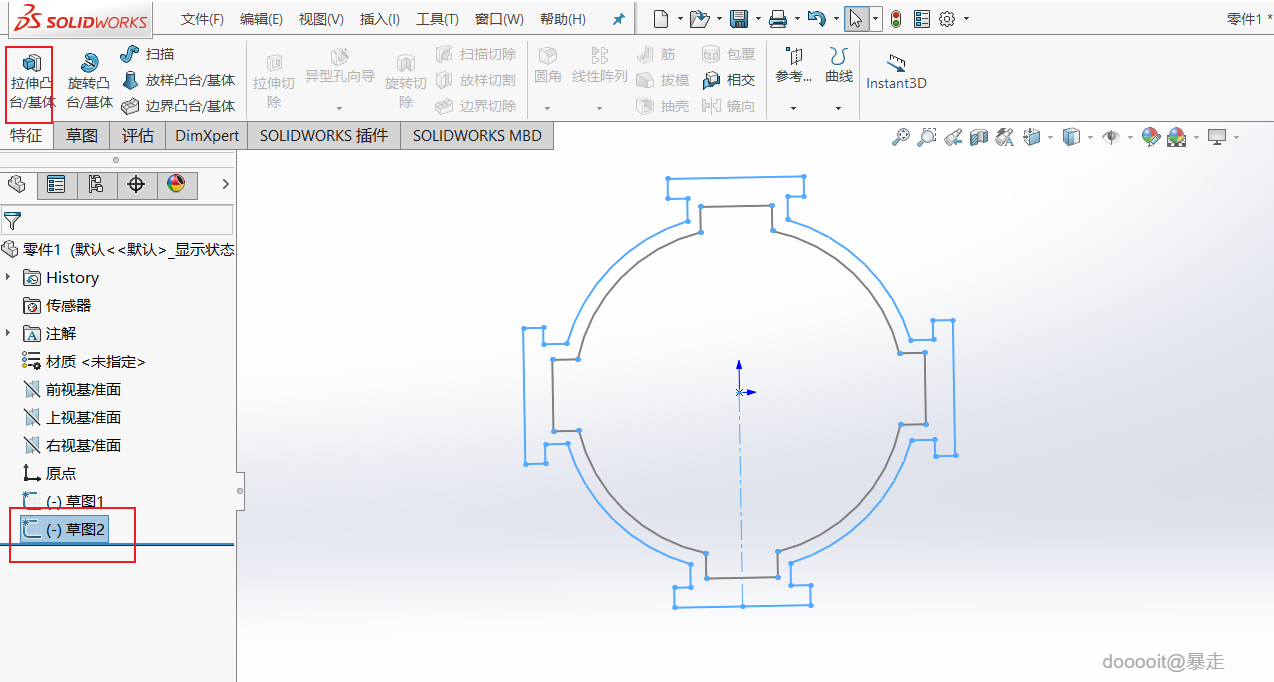Choose Lofted Boss/Base (放样凸台/基体)
The width and height of the screenshot is (1274, 682).
pos(178,80)
